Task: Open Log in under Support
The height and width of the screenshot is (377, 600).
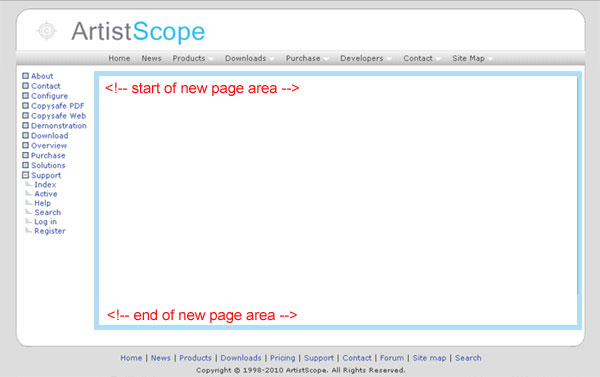Action: coord(46,222)
